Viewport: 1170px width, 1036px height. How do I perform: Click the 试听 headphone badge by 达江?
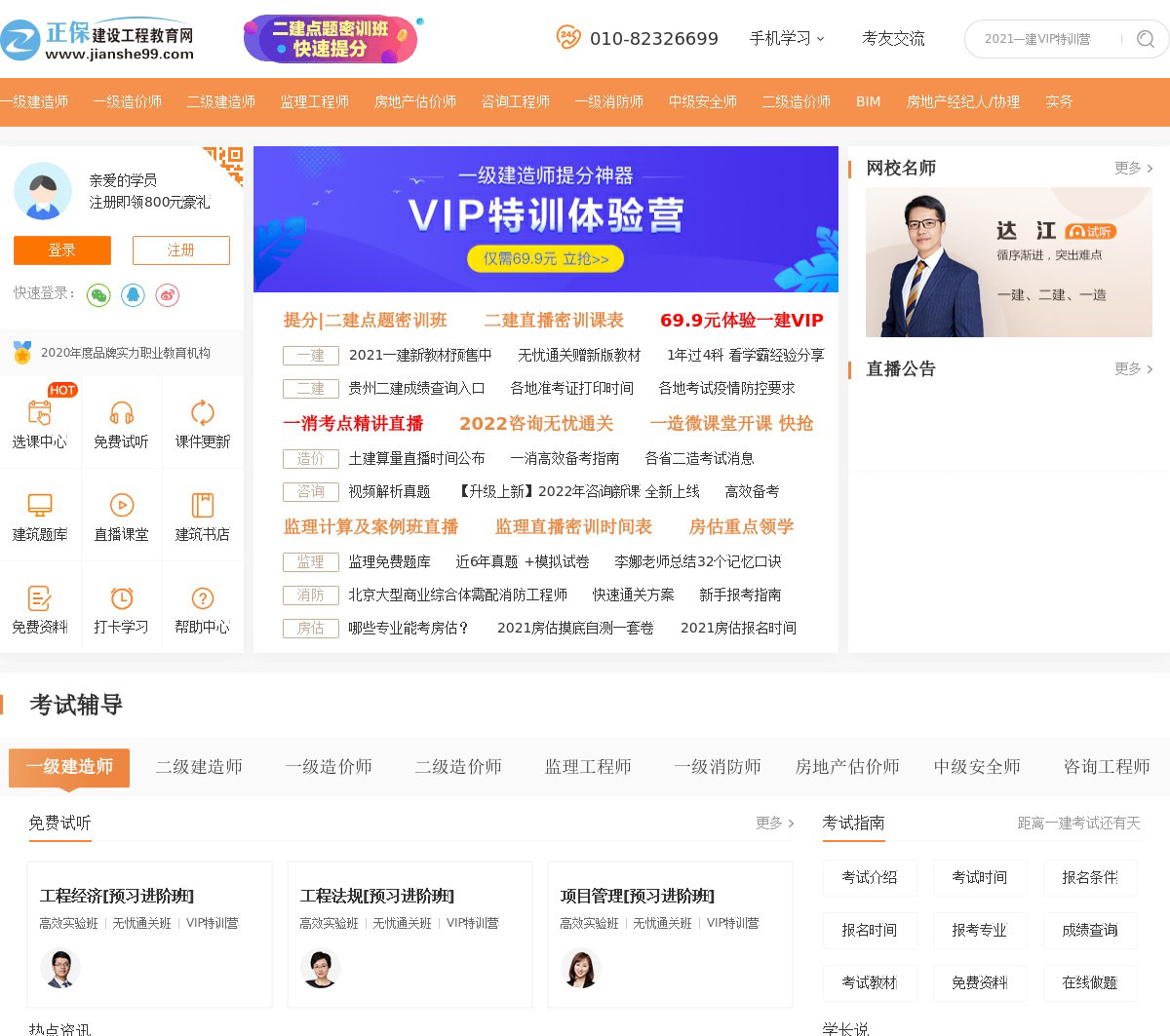pyautogui.click(x=1090, y=231)
